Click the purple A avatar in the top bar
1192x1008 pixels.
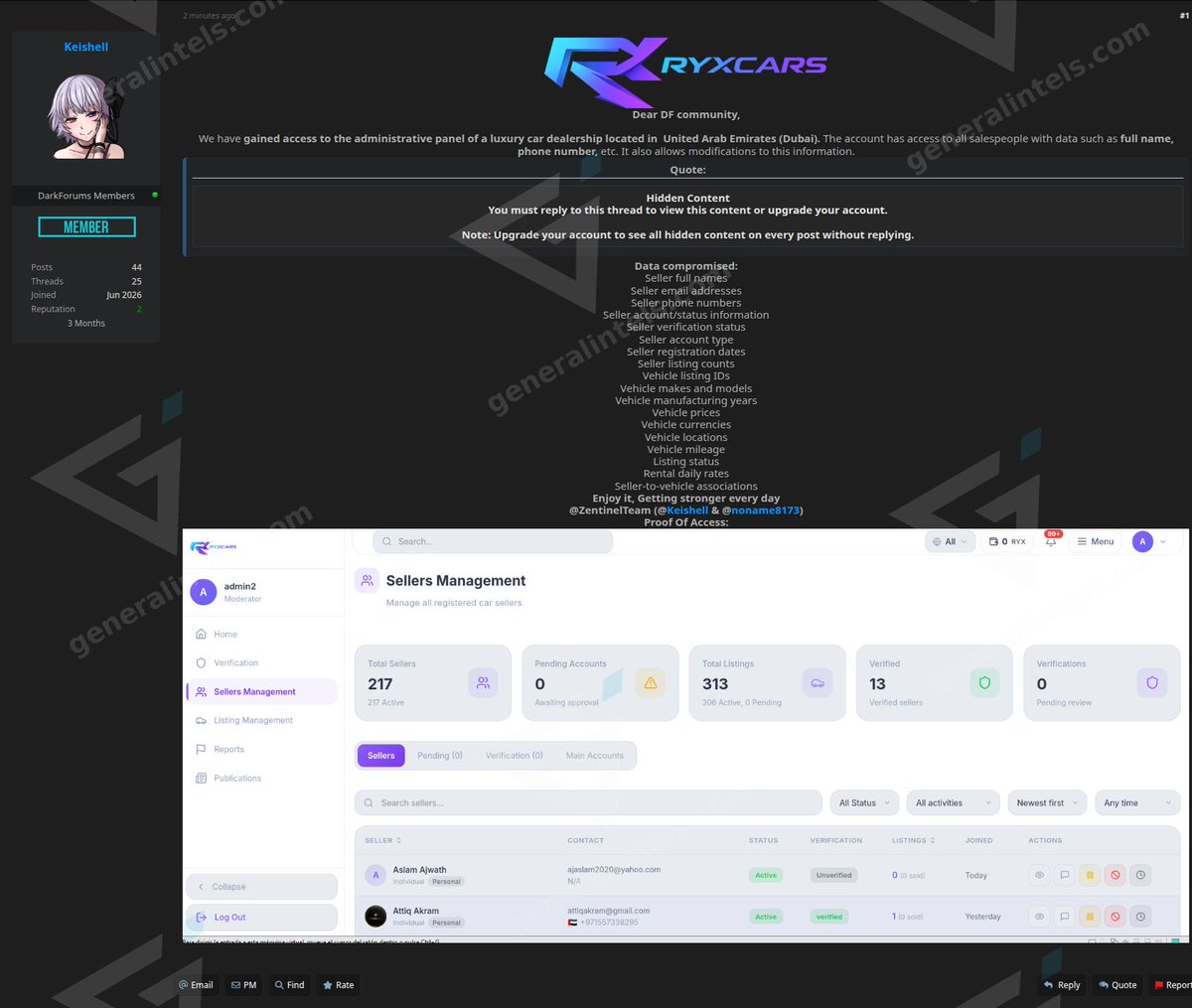(x=1142, y=541)
